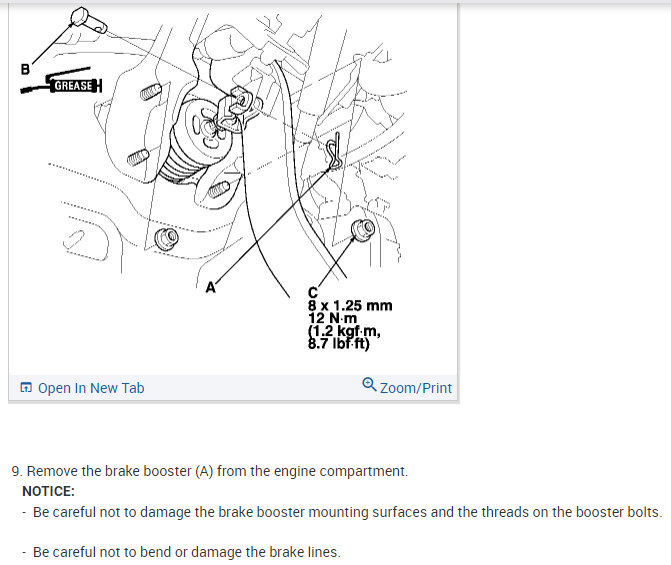Click the Zoom/Print magnifier icon
Image resolution: width=671 pixels, height=565 pixels.
click(x=369, y=384)
